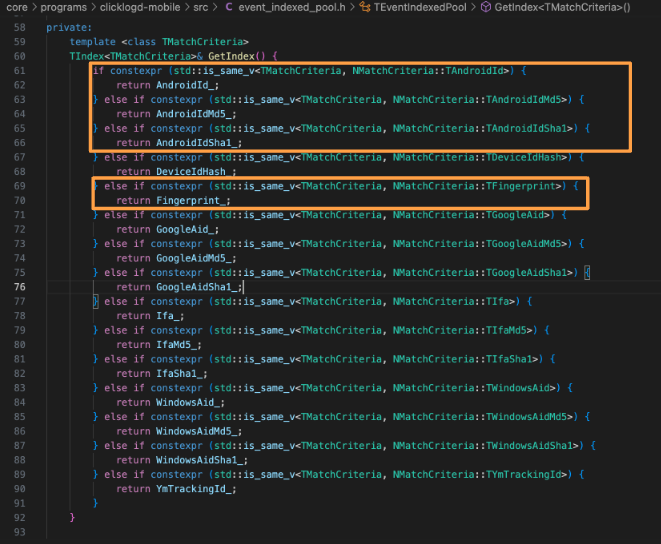This screenshot has width=661, height=544.
Task: Click line number 93
Action: coord(19,532)
